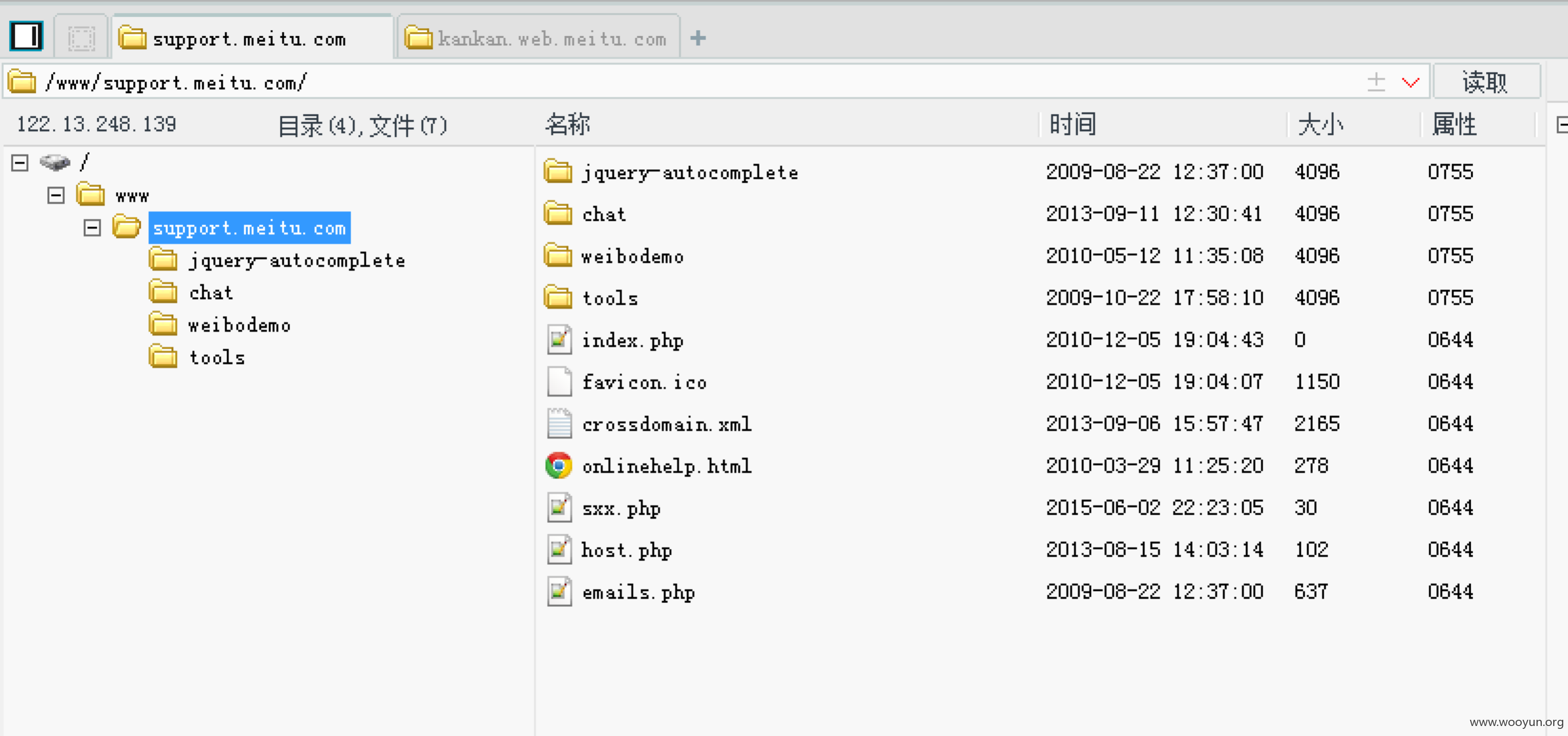
Task: Click emails.php file icon
Action: (x=559, y=591)
